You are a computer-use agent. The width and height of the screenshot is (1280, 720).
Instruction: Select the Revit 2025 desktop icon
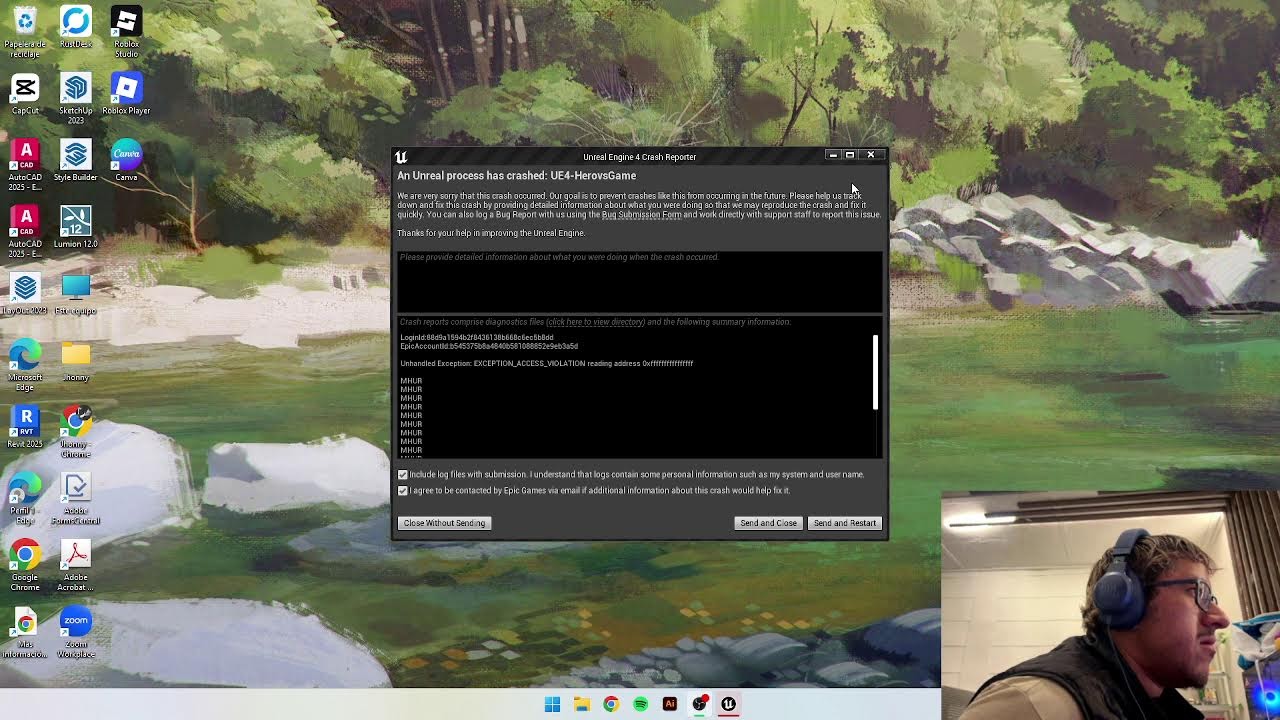(x=25, y=427)
